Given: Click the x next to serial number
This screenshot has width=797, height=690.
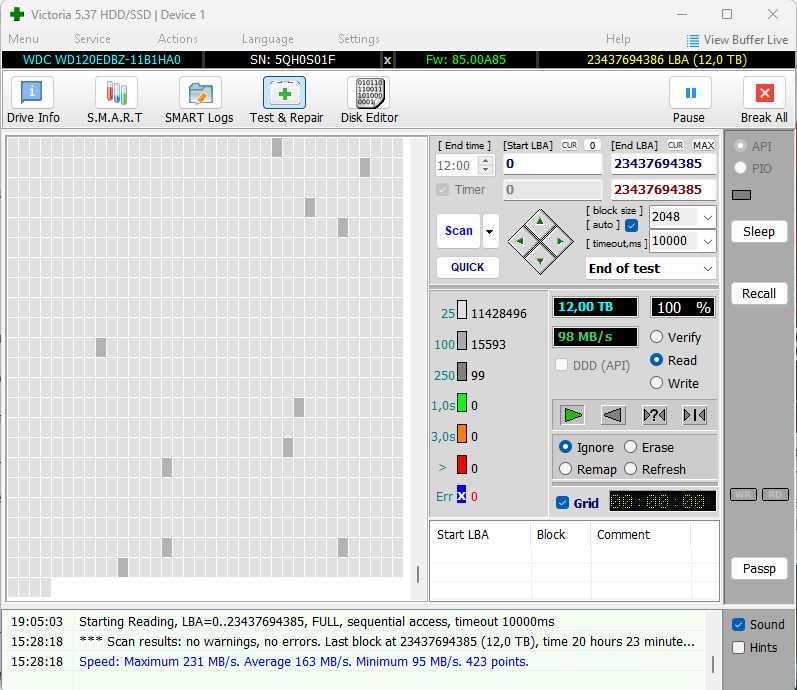Looking at the screenshot, I should (387, 60).
